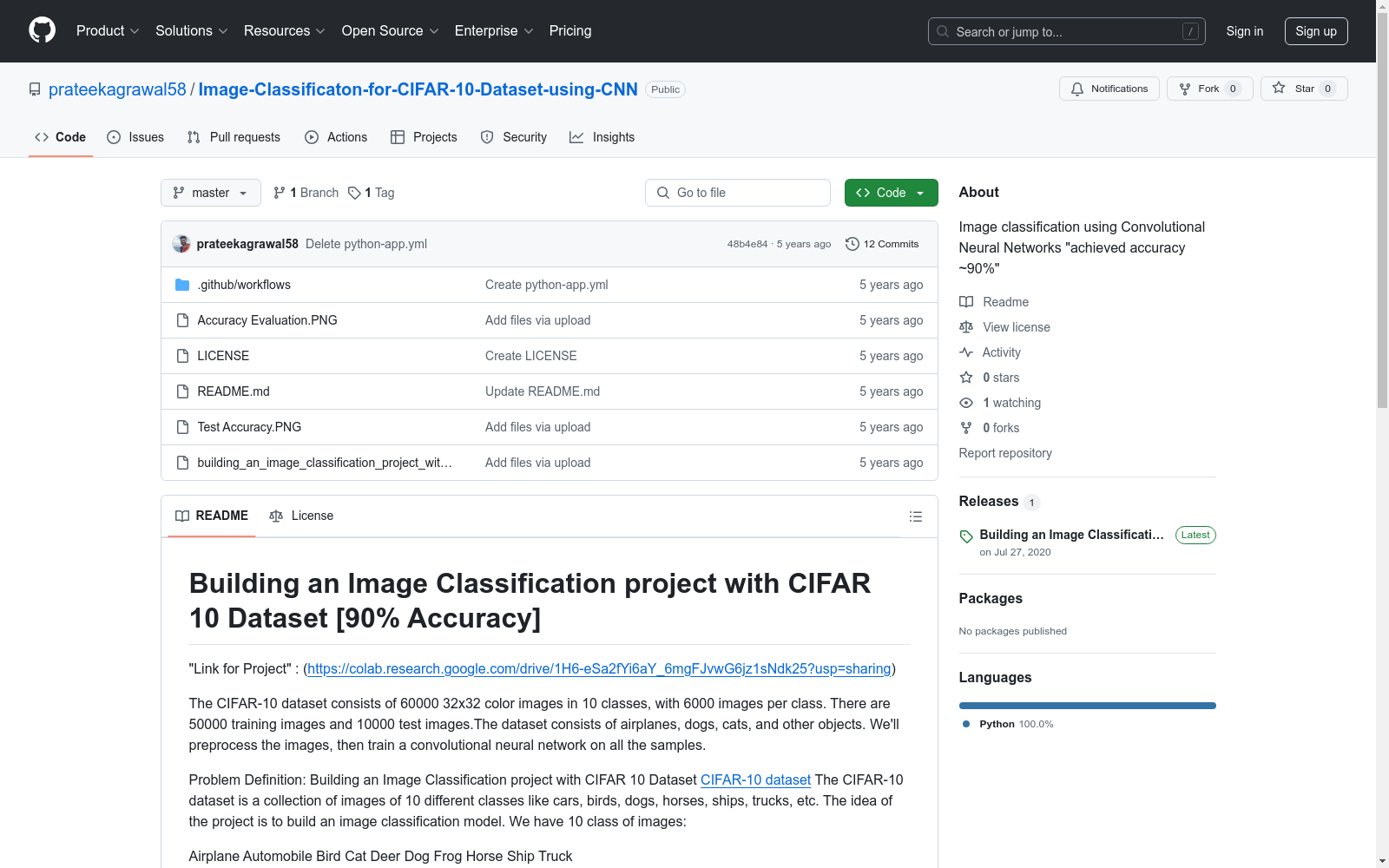Open the prateekagrawal58 owner link
This screenshot has height=868, width=1389.
(x=117, y=89)
